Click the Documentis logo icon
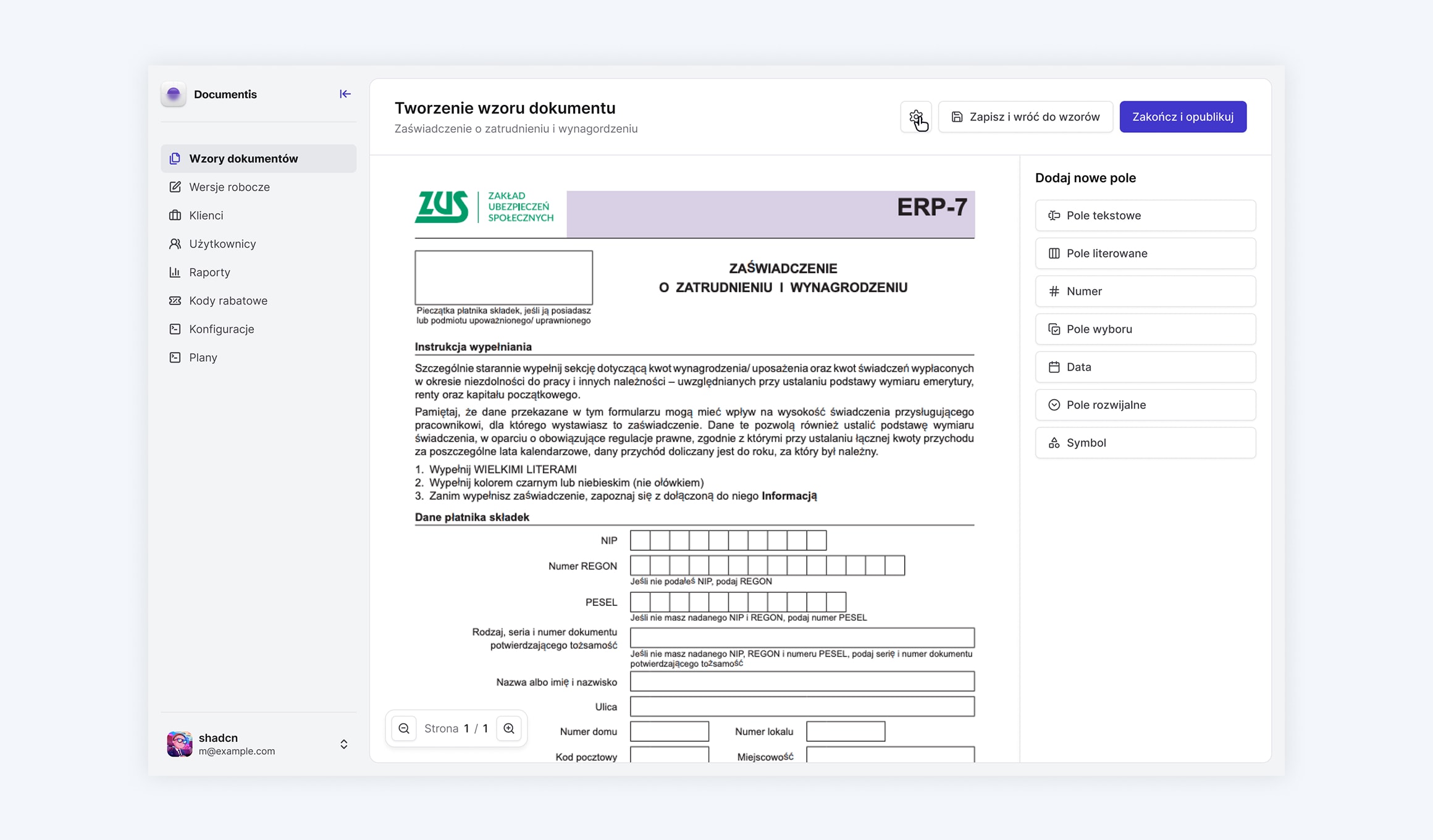1433x840 pixels. click(174, 94)
